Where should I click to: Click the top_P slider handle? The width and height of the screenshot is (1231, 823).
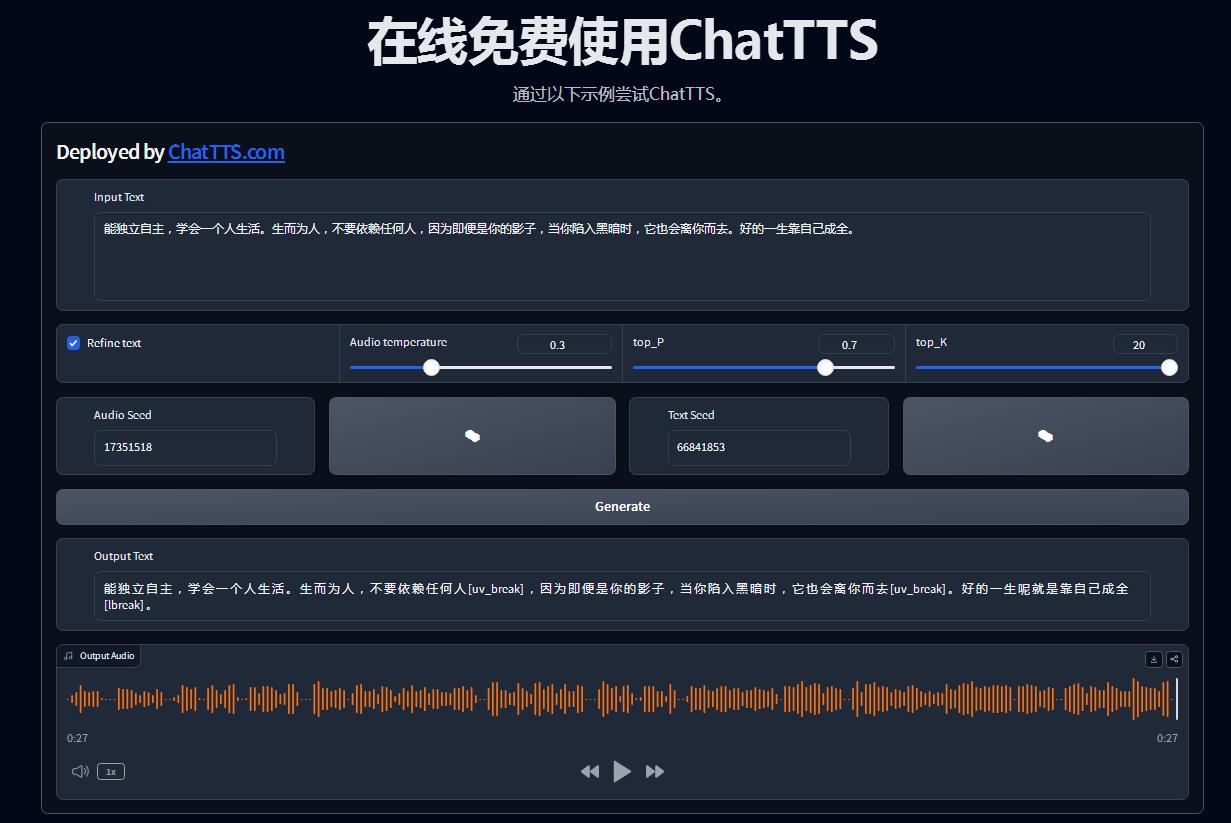(x=825, y=367)
